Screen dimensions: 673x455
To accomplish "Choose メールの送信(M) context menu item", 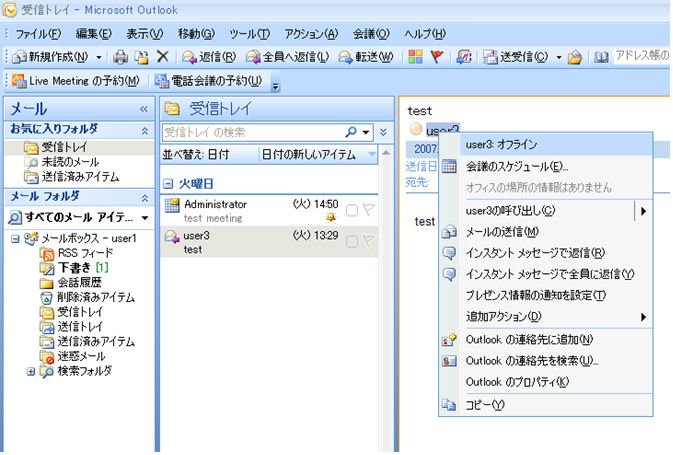I will tap(546, 232).
